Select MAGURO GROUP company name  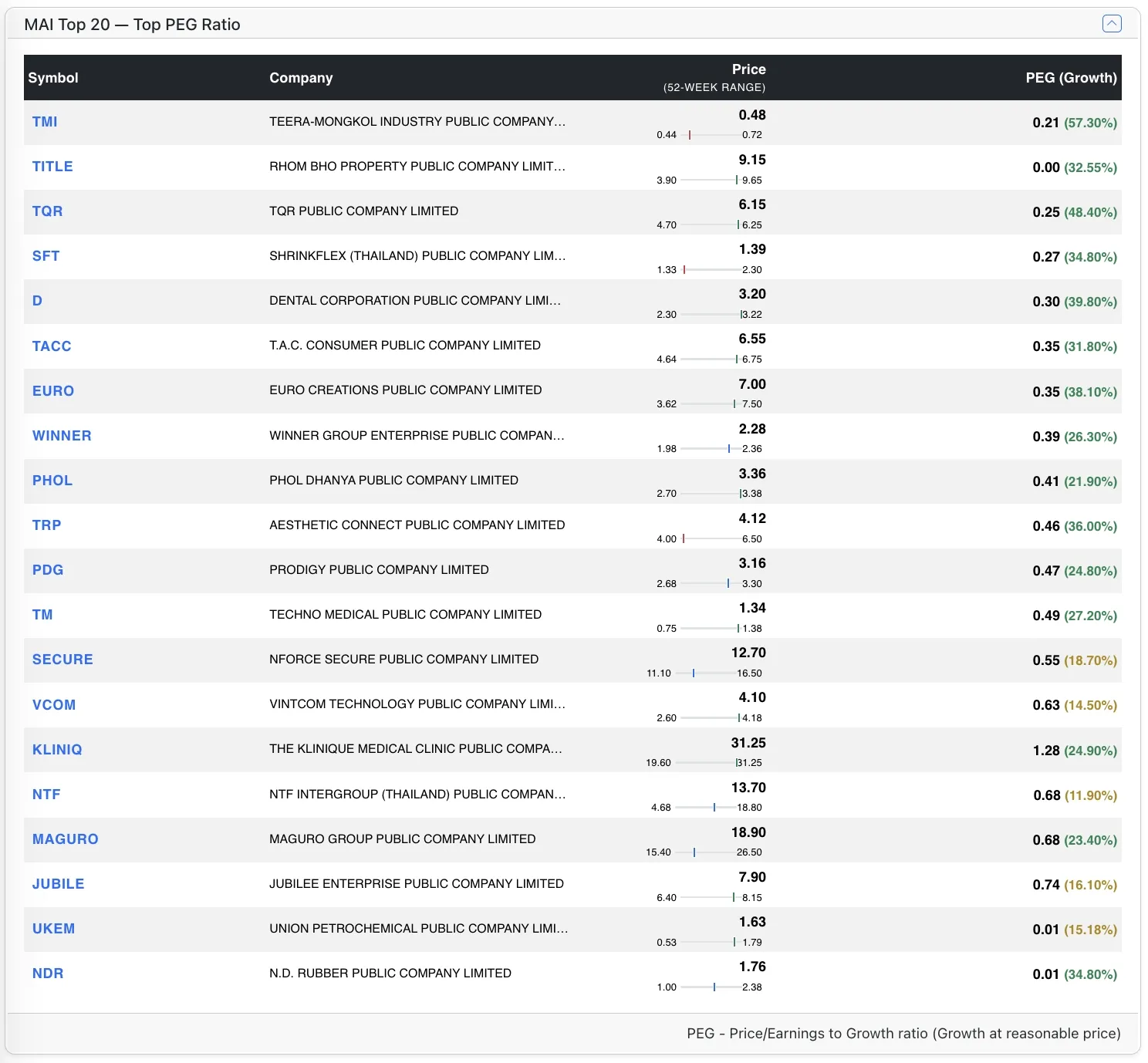tap(403, 839)
